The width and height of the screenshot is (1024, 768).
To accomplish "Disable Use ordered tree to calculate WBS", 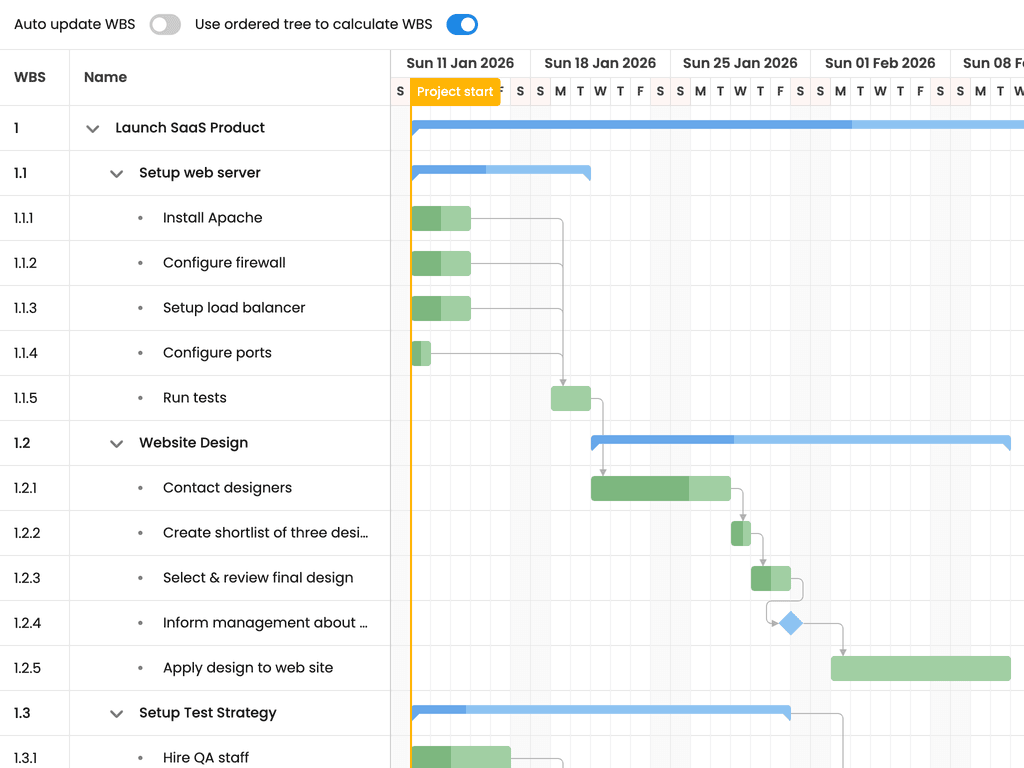I will pos(462,25).
